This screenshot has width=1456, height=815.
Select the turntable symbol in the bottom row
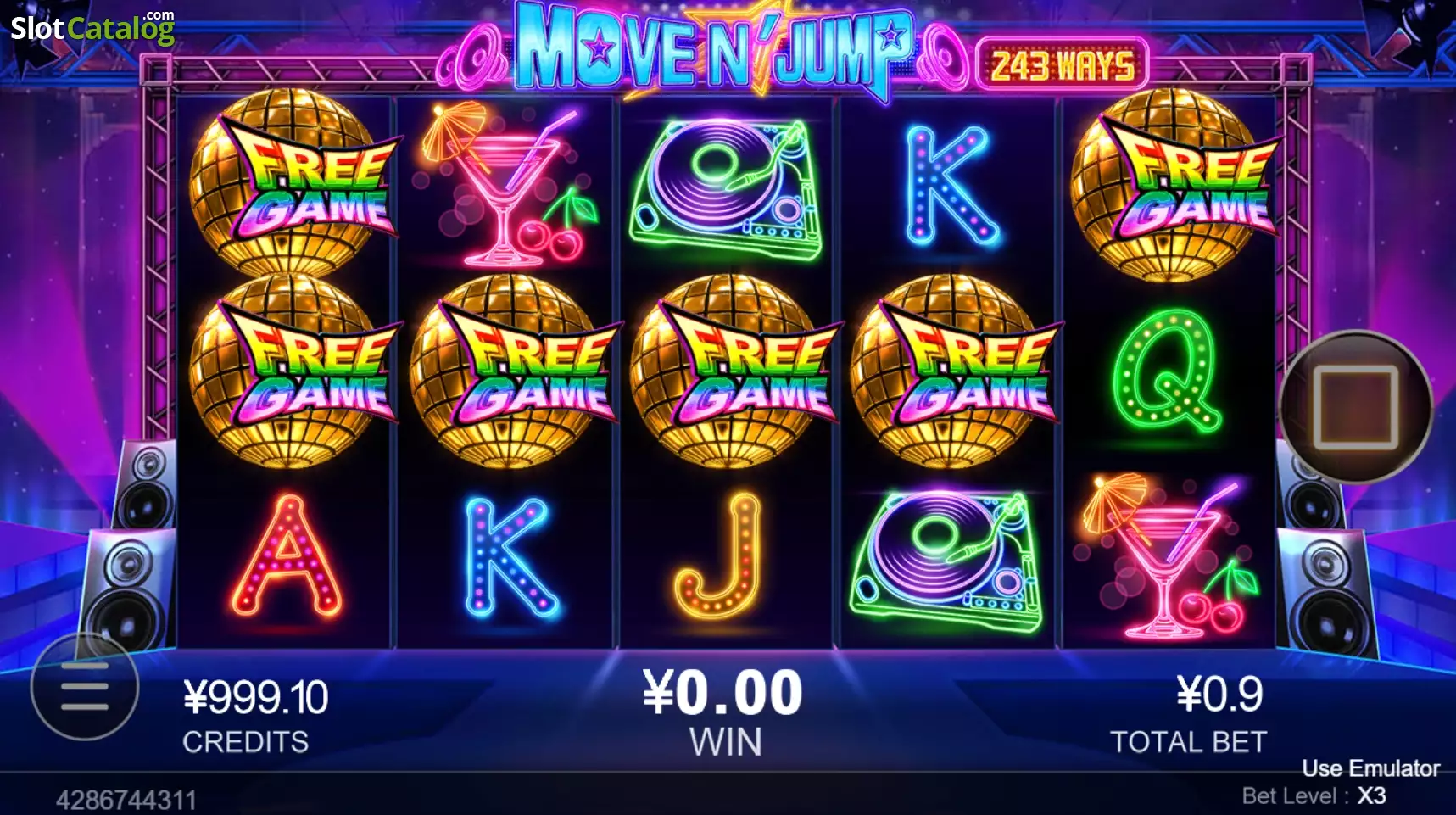point(947,561)
